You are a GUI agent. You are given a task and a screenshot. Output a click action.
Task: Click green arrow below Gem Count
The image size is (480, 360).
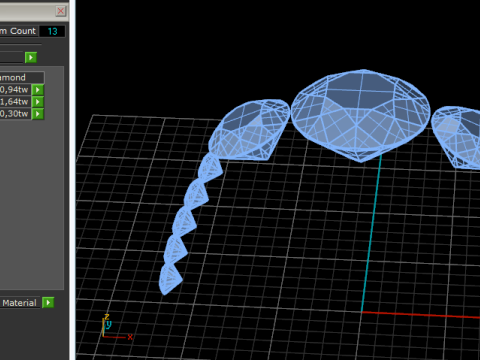coord(31,57)
